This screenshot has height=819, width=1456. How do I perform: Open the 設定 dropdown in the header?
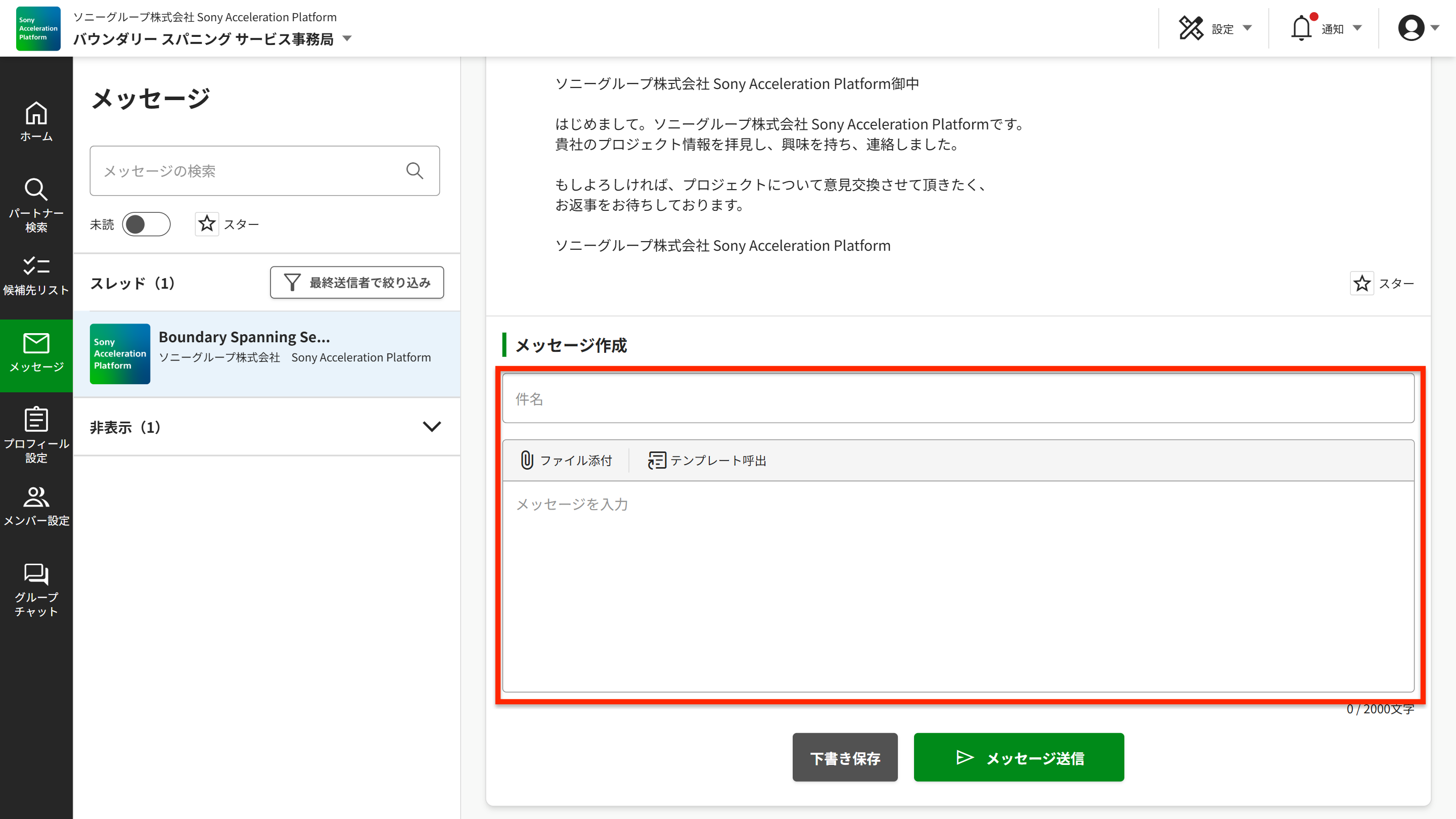(x=1216, y=28)
